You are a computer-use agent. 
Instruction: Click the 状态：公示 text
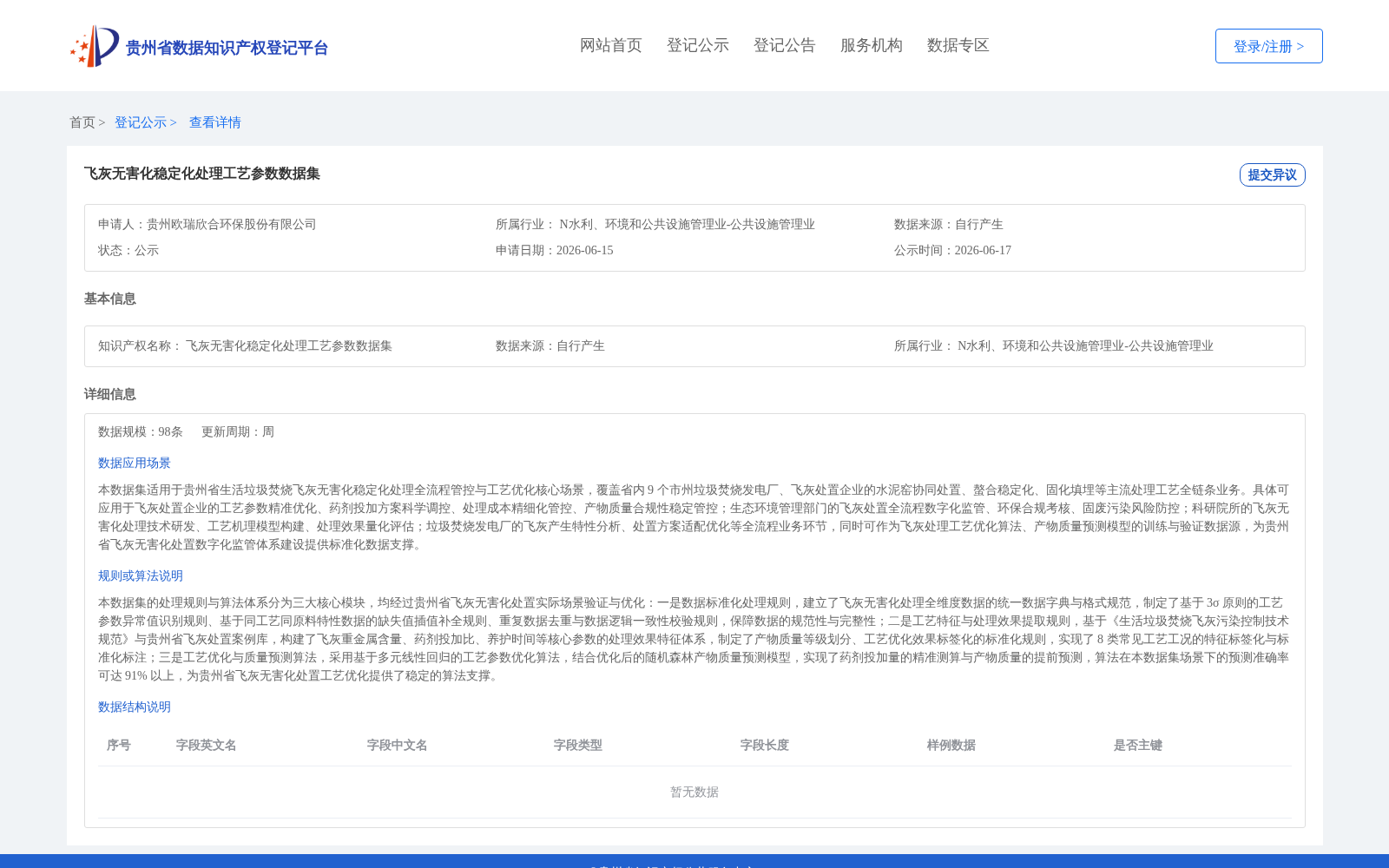pyautogui.click(x=128, y=250)
